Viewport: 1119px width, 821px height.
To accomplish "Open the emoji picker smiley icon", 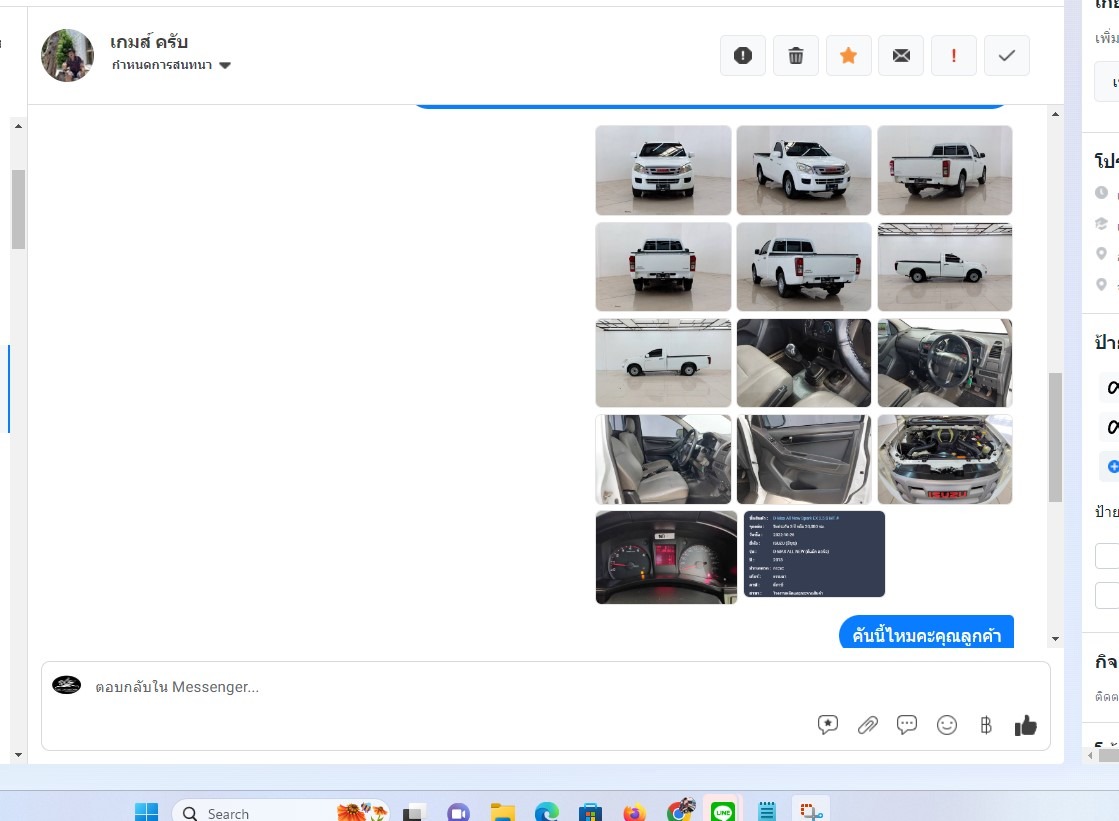I will (x=947, y=725).
